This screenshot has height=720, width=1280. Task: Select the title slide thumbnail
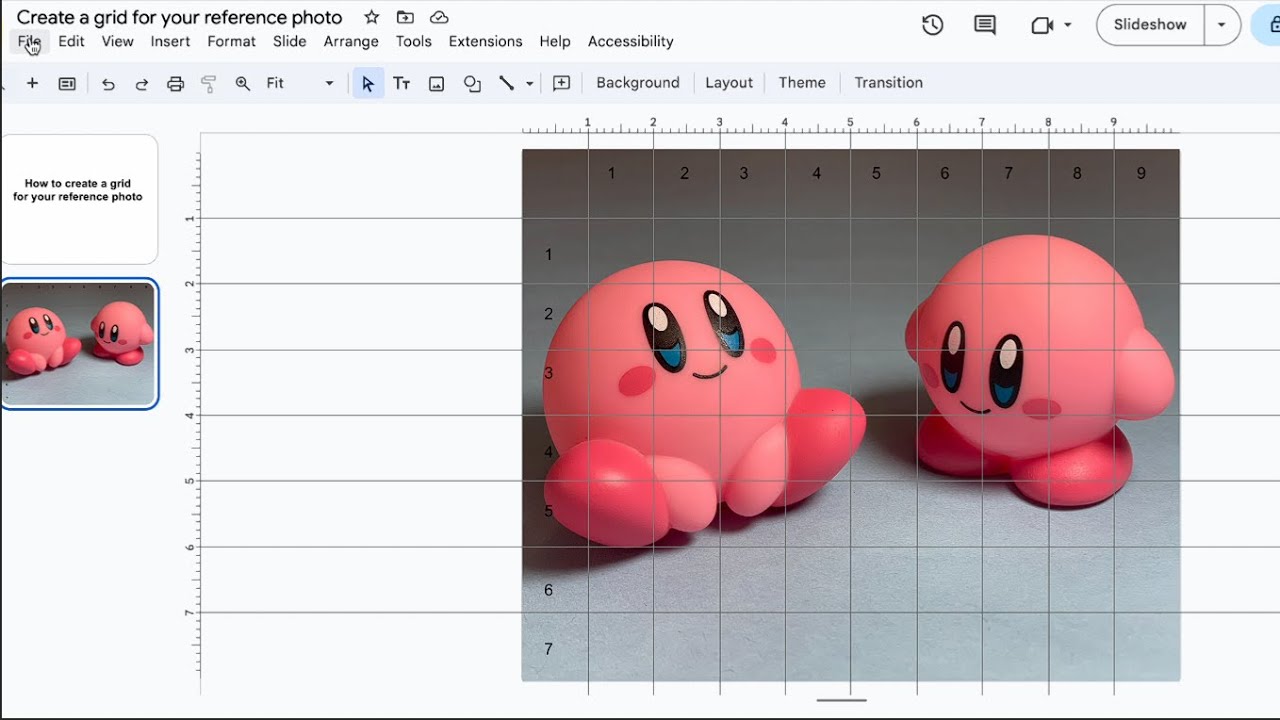[x=79, y=199]
